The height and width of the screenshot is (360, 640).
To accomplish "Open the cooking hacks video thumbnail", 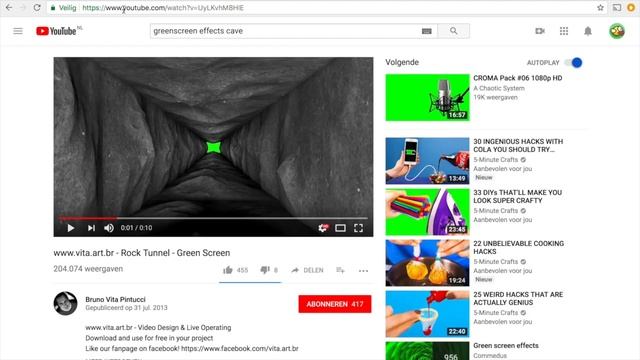I will (x=427, y=263).
